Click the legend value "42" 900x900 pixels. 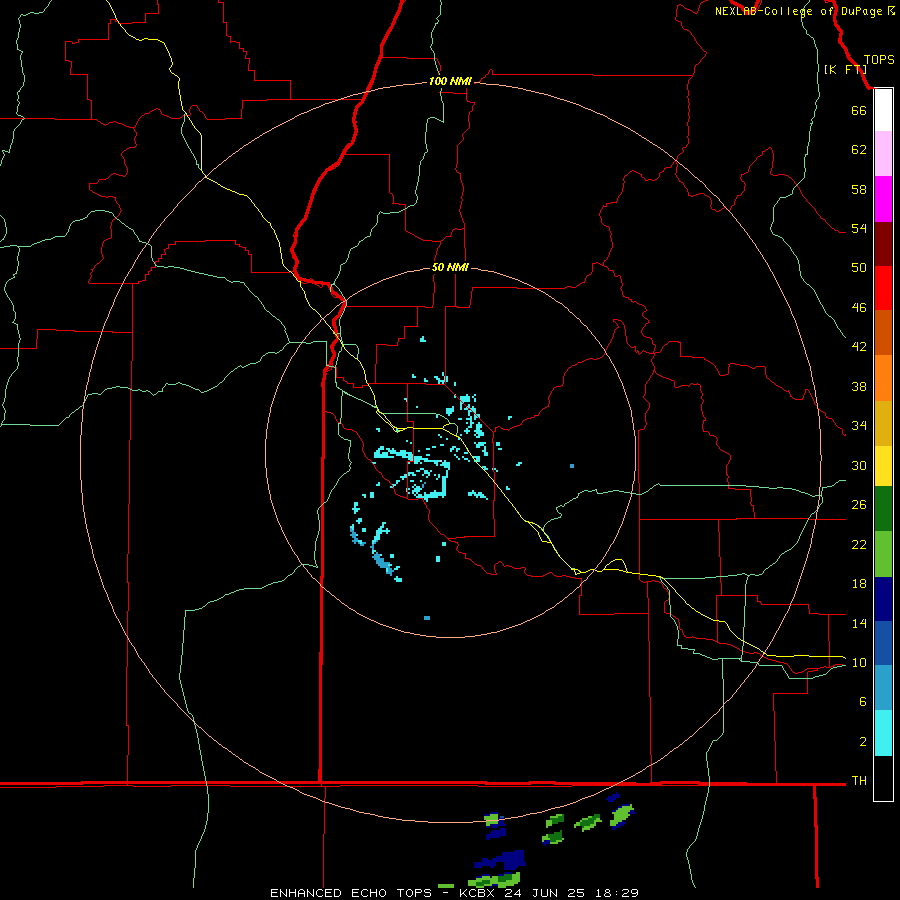coord(859,347)
